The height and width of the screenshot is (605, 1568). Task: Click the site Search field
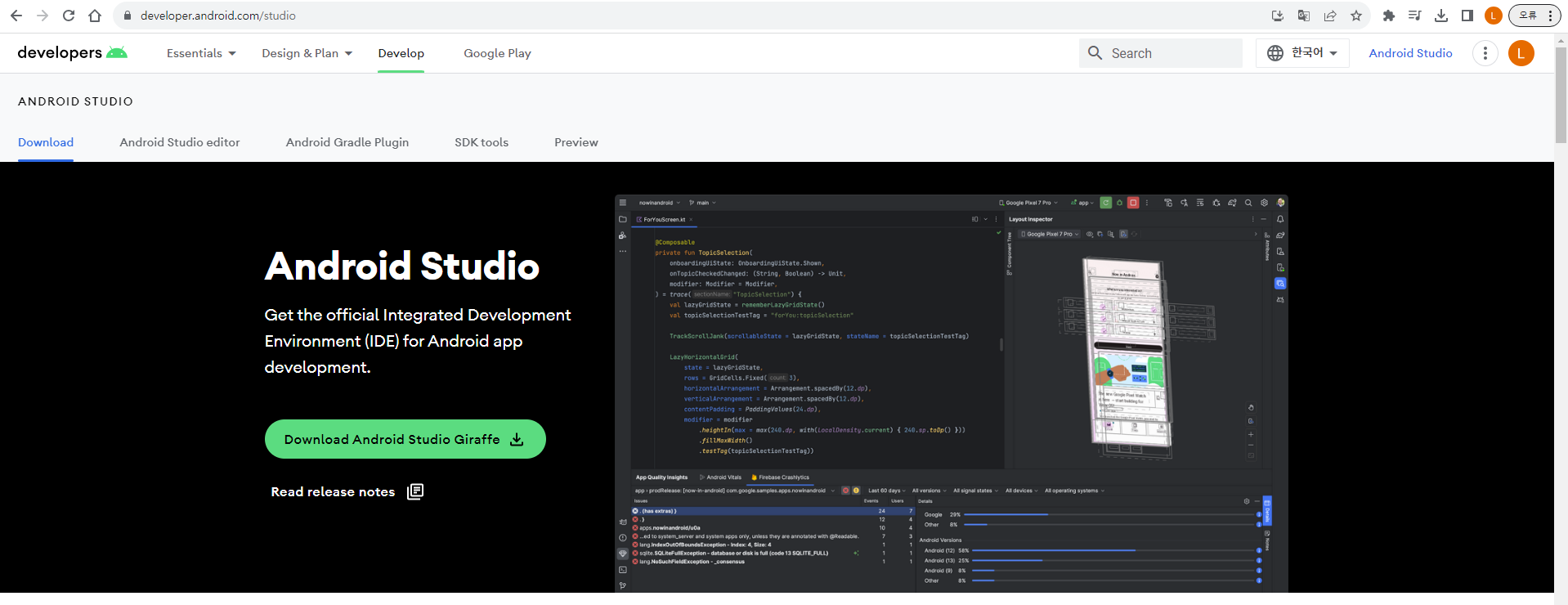[1161, 53]
